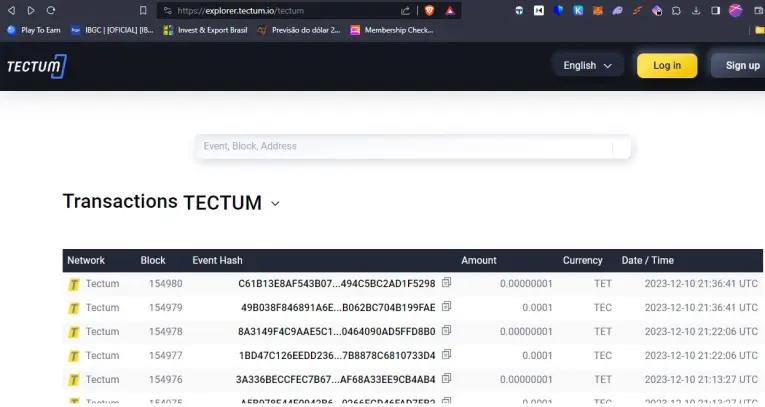Click the browser address bar URL
Screen dimensions: 765x407
[x=241, y=11]
